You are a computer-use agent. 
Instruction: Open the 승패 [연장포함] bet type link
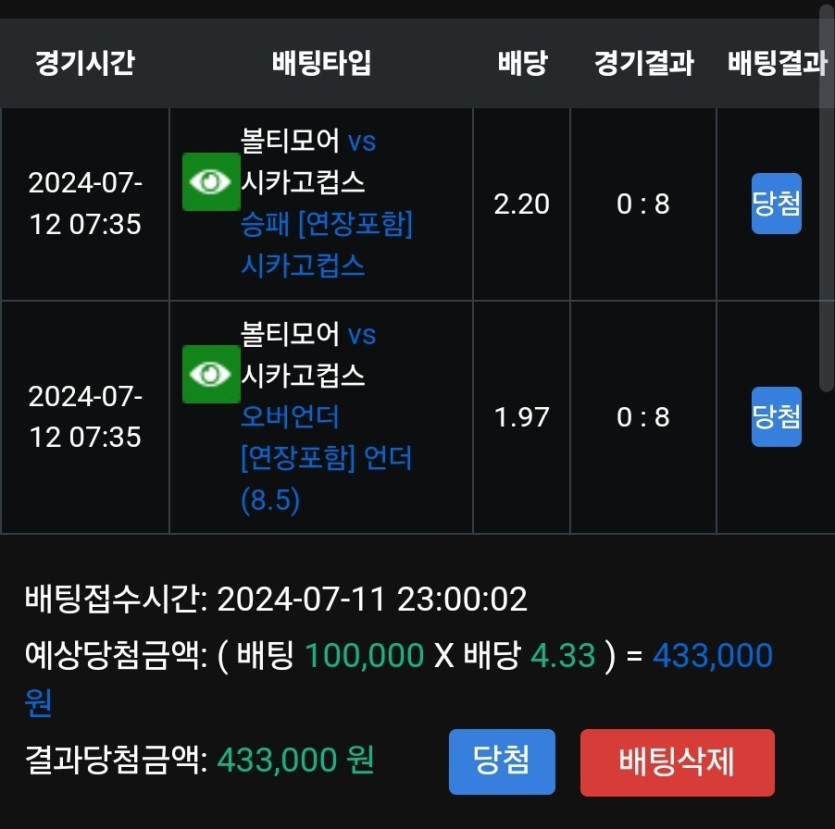(x=326, y=224)
